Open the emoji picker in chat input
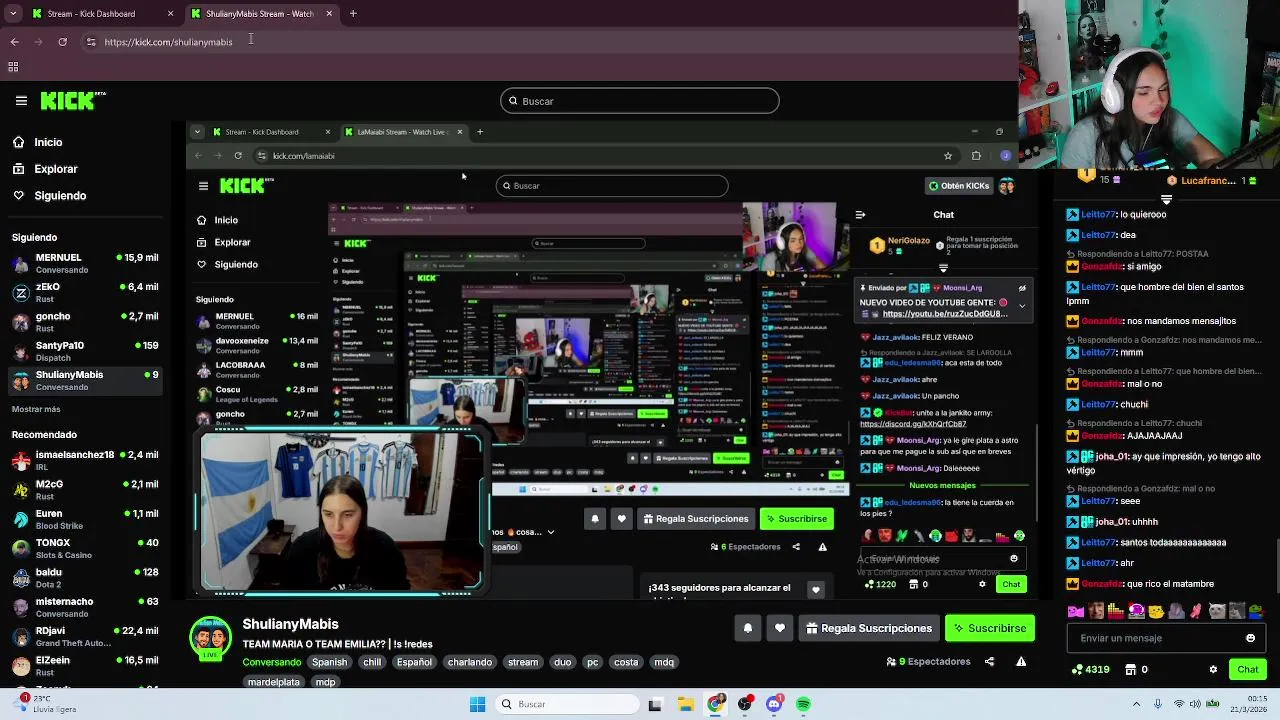Image resolution: width=1280 pixels, height=720 pixels. click(x=1250, y=638)
